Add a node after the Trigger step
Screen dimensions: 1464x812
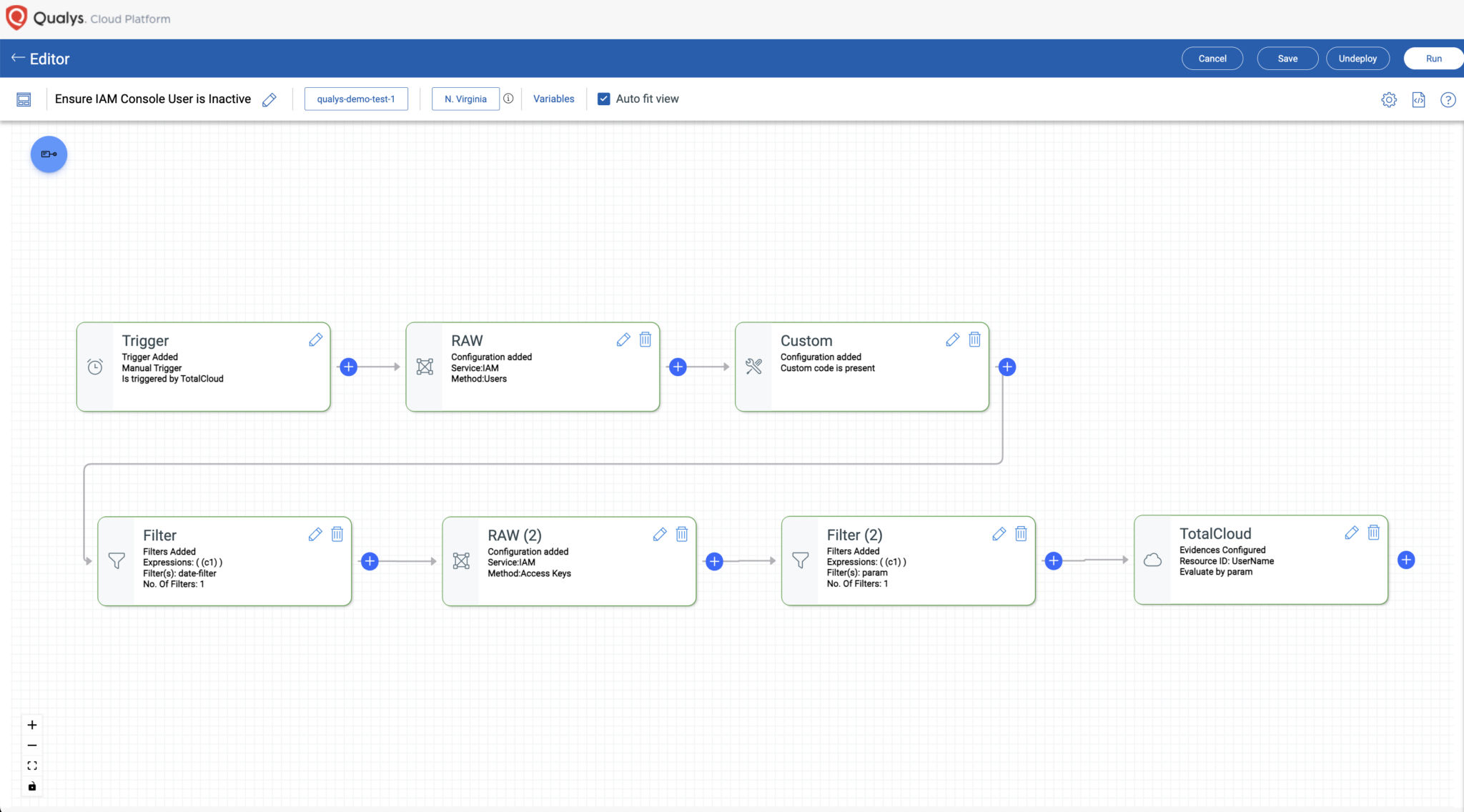348,367
